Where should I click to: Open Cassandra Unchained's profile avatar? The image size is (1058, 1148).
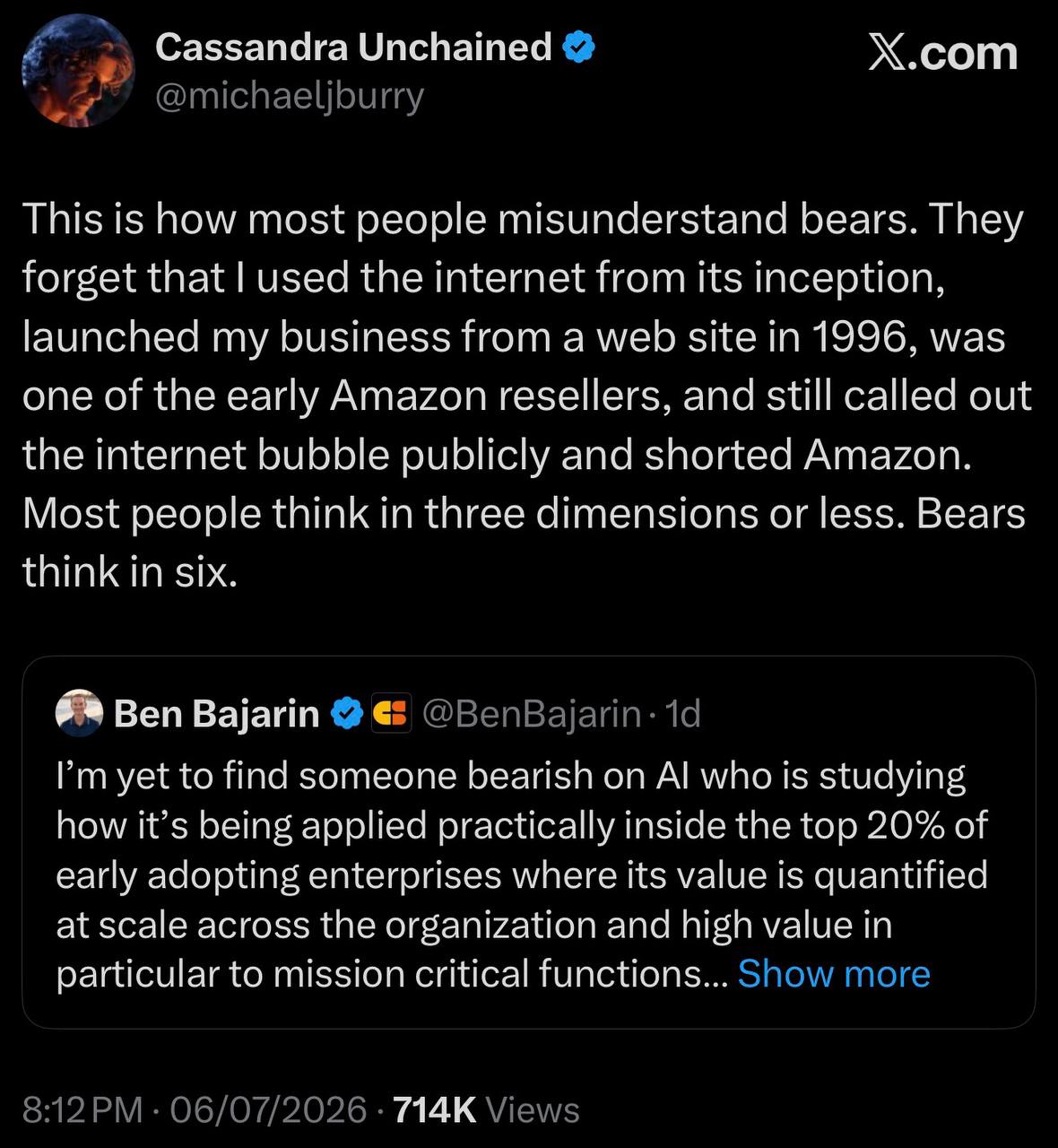point(77,73)
